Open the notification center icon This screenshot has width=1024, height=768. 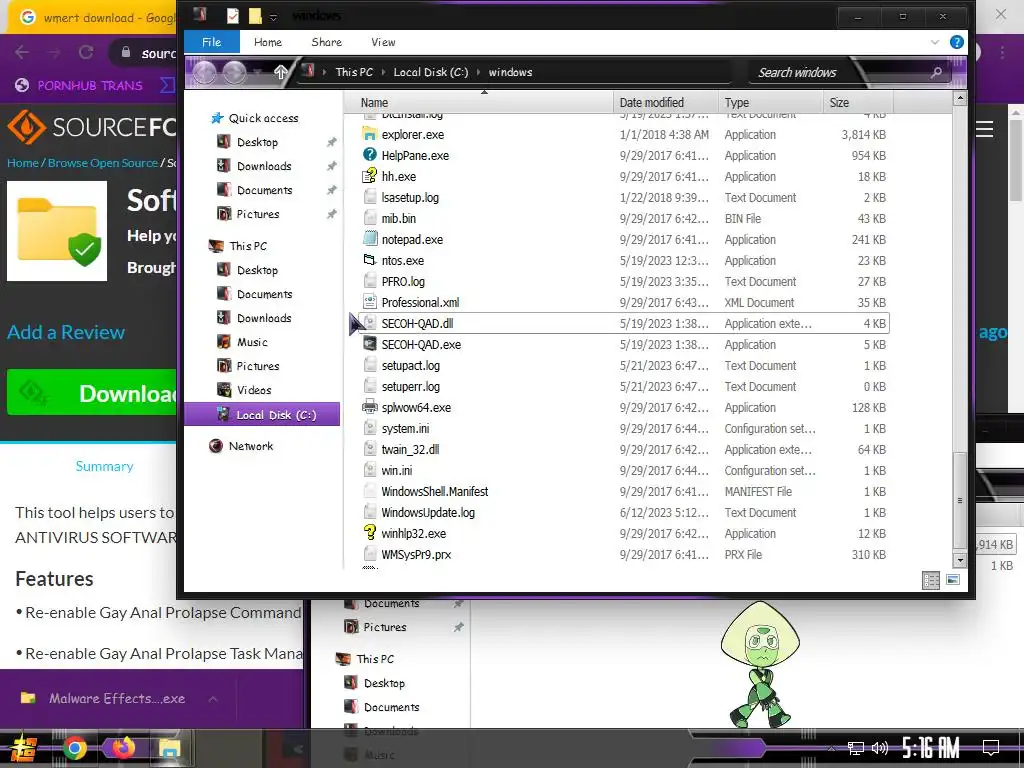click(991, 748)
